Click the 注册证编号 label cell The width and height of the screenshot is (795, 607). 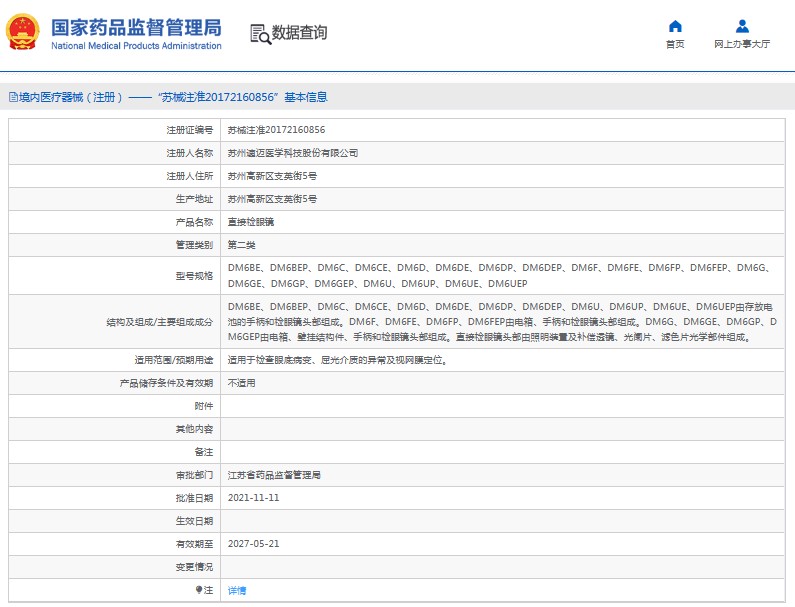pyautogui.click(x=115, y=130)
